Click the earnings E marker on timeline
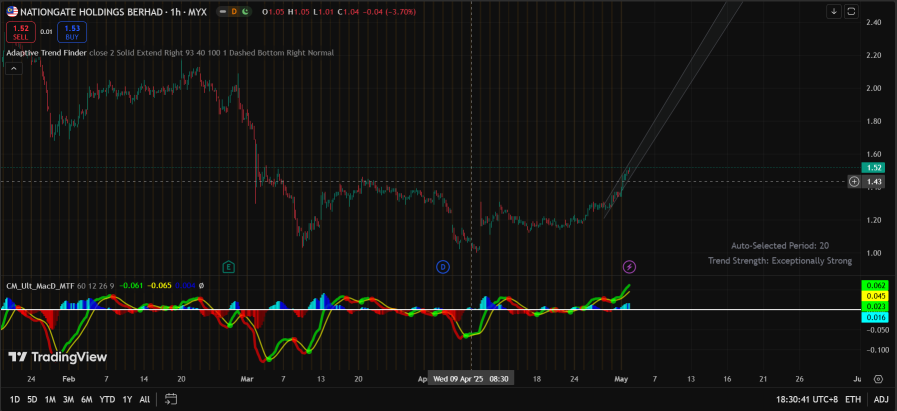897x411 pixels. [228, 266]
